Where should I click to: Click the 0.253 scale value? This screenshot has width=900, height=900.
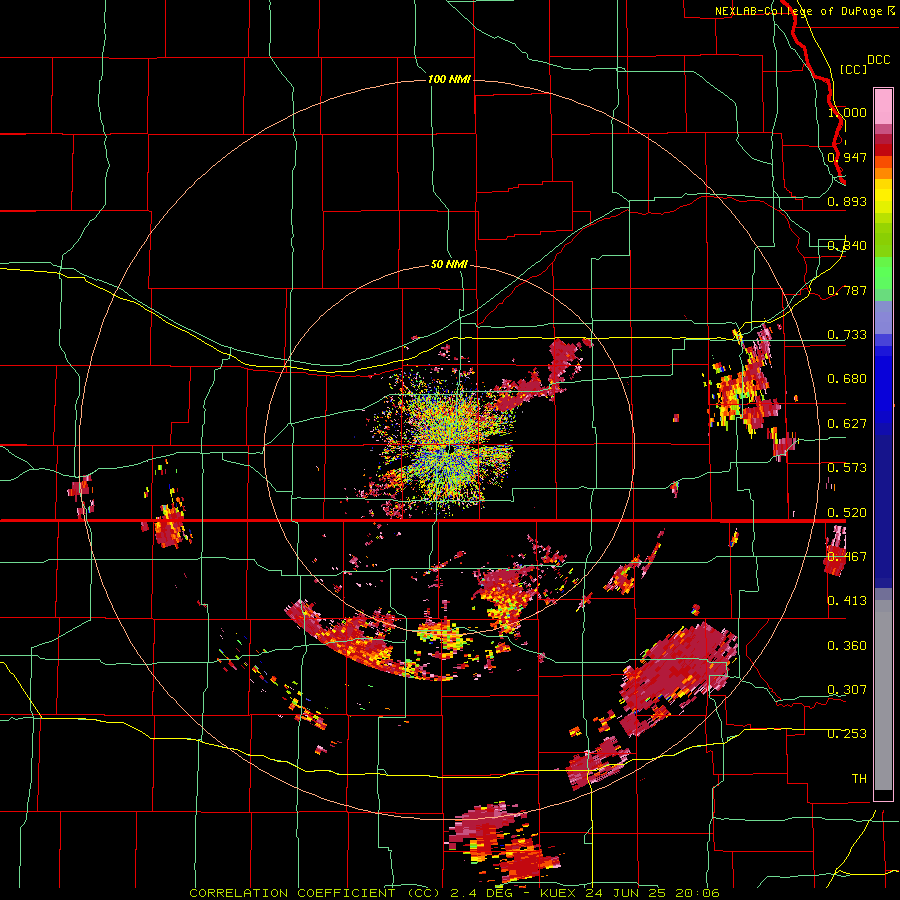pos(847,734)
